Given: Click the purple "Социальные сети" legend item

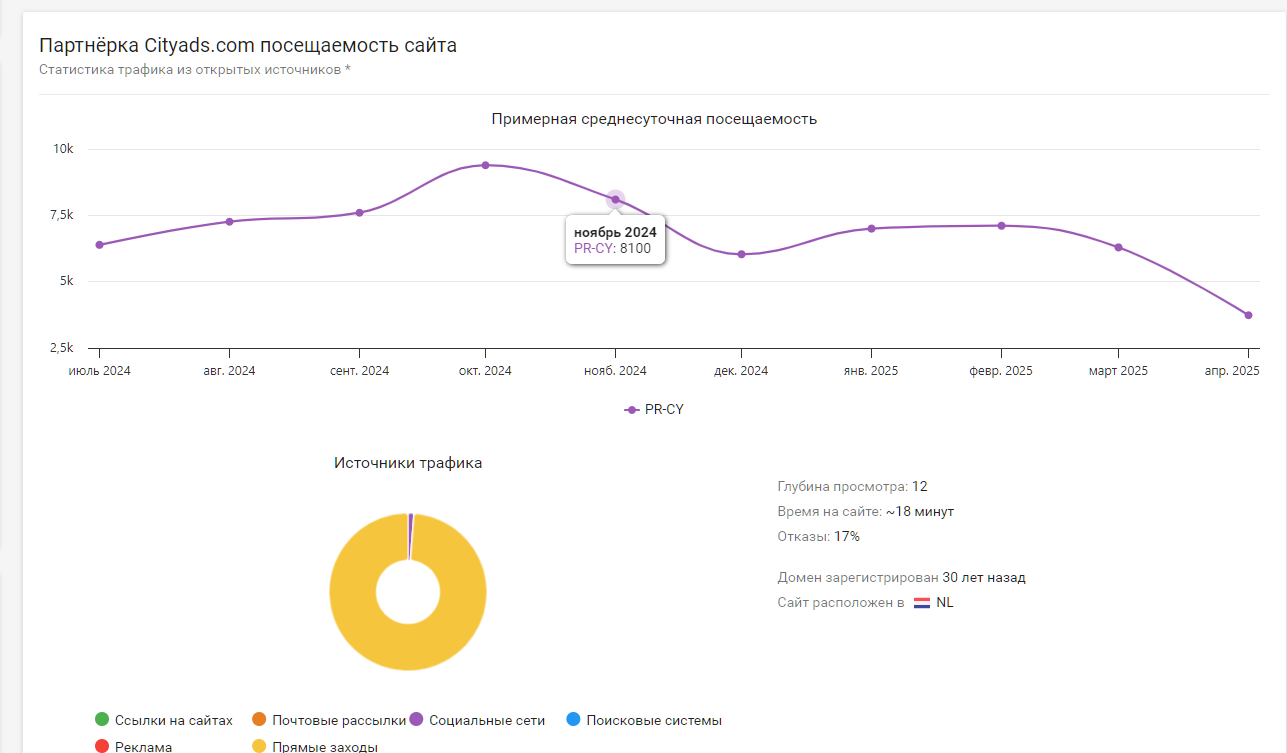Looking at the screenshot, I should [478, 720].
